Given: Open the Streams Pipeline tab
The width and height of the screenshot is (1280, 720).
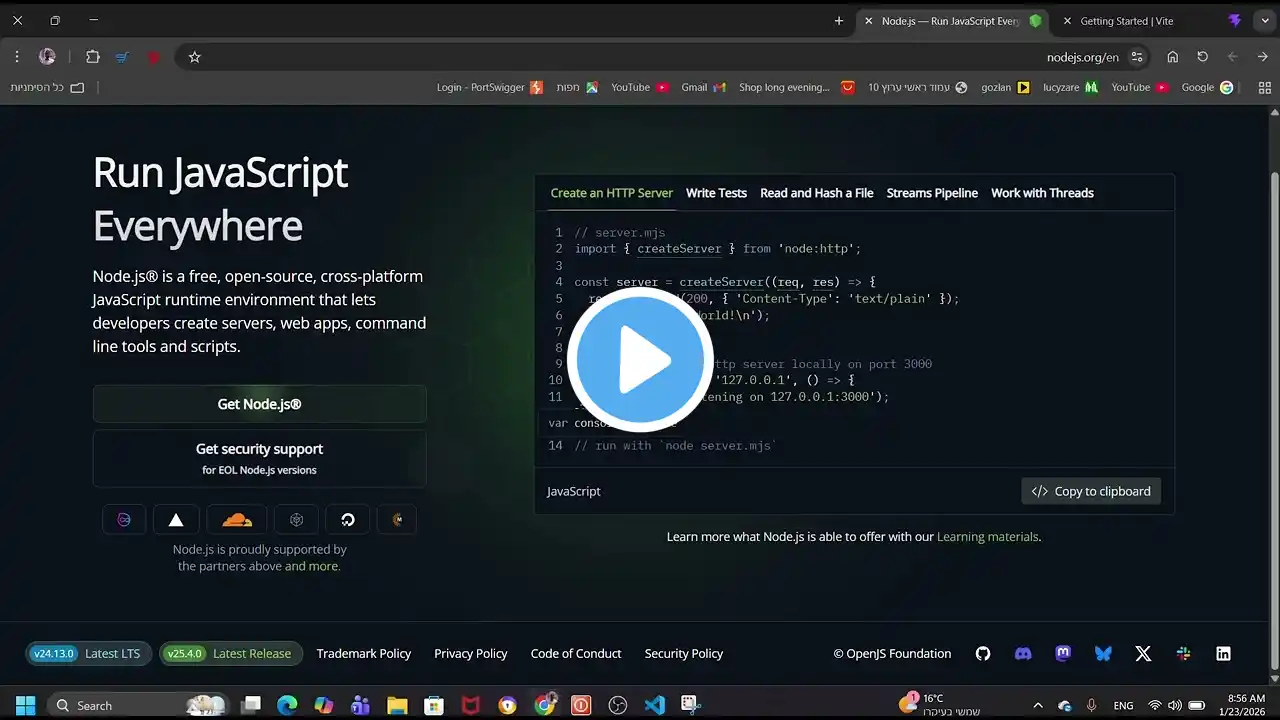Looking at the screenshot, I should [932, 193].
